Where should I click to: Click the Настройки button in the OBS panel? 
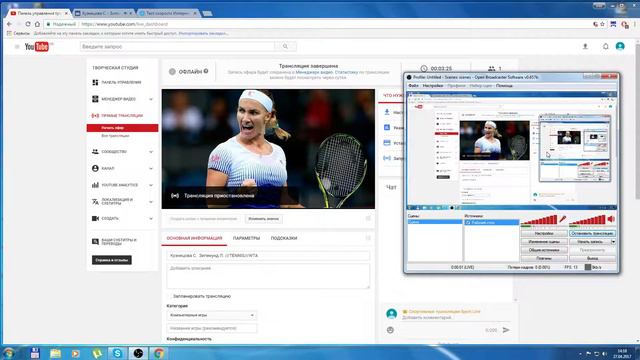544,233
